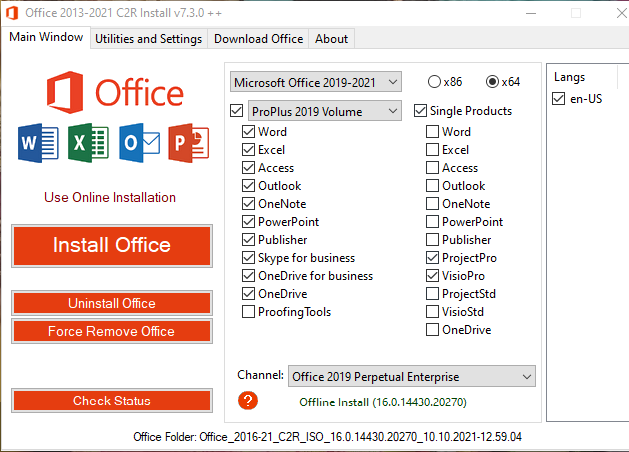Expand the Channel Office 2019 Perpetual Enterprise dropdown
The width and height of the screenshot is (629, 452).
click(x=412, y=376)
